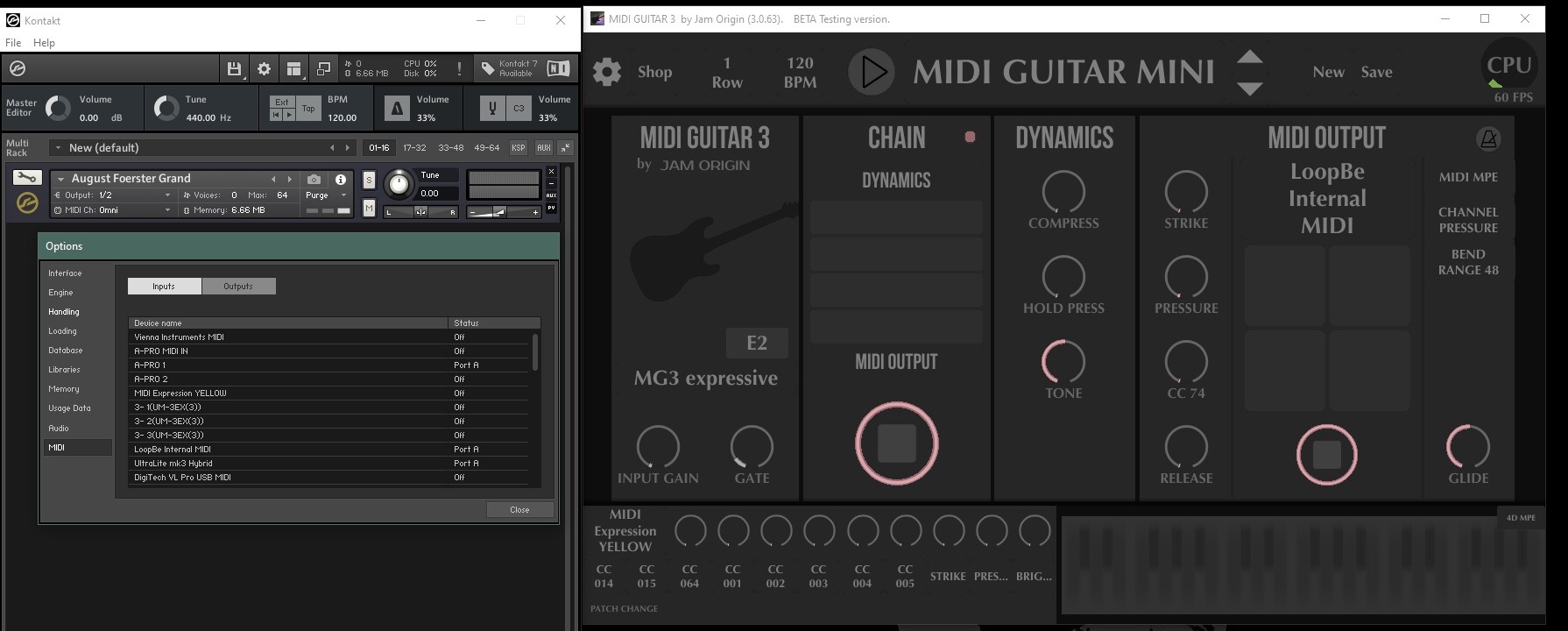Toggle Kontakt metronome button

pos(397,108)
